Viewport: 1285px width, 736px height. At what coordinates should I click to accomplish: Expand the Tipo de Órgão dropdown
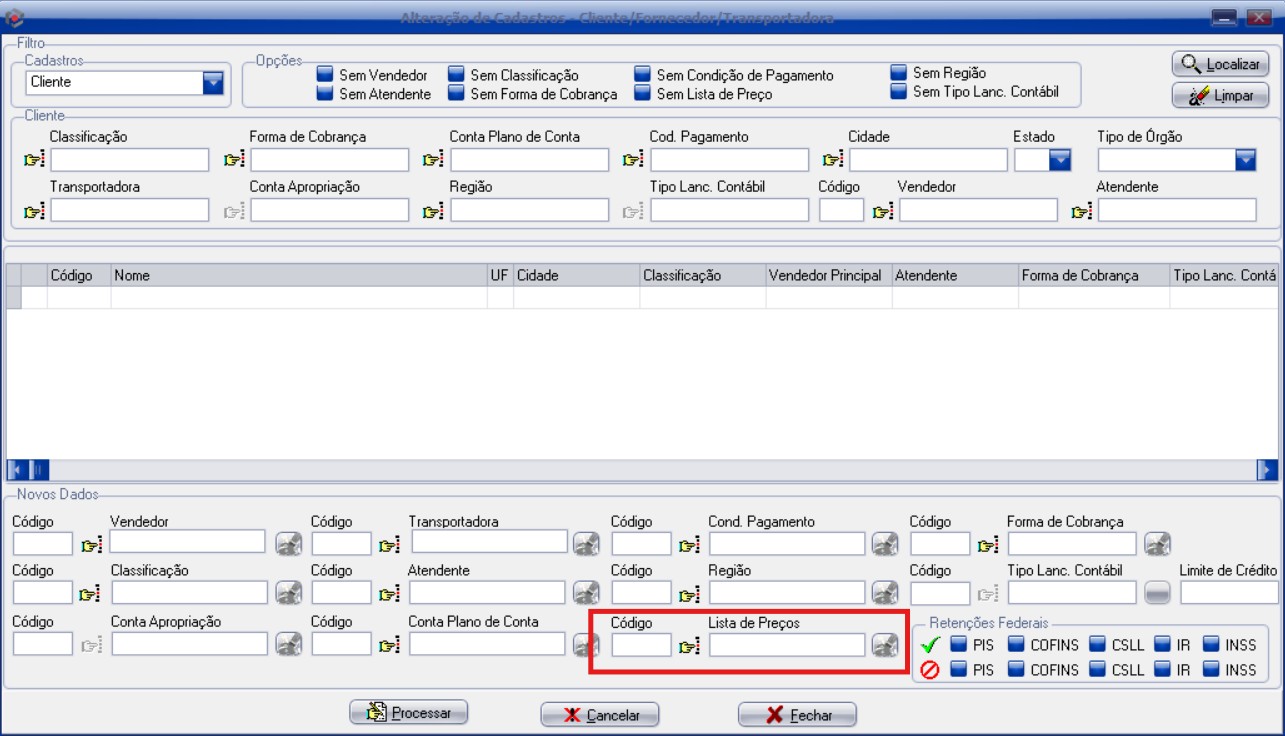(1244, 160)
